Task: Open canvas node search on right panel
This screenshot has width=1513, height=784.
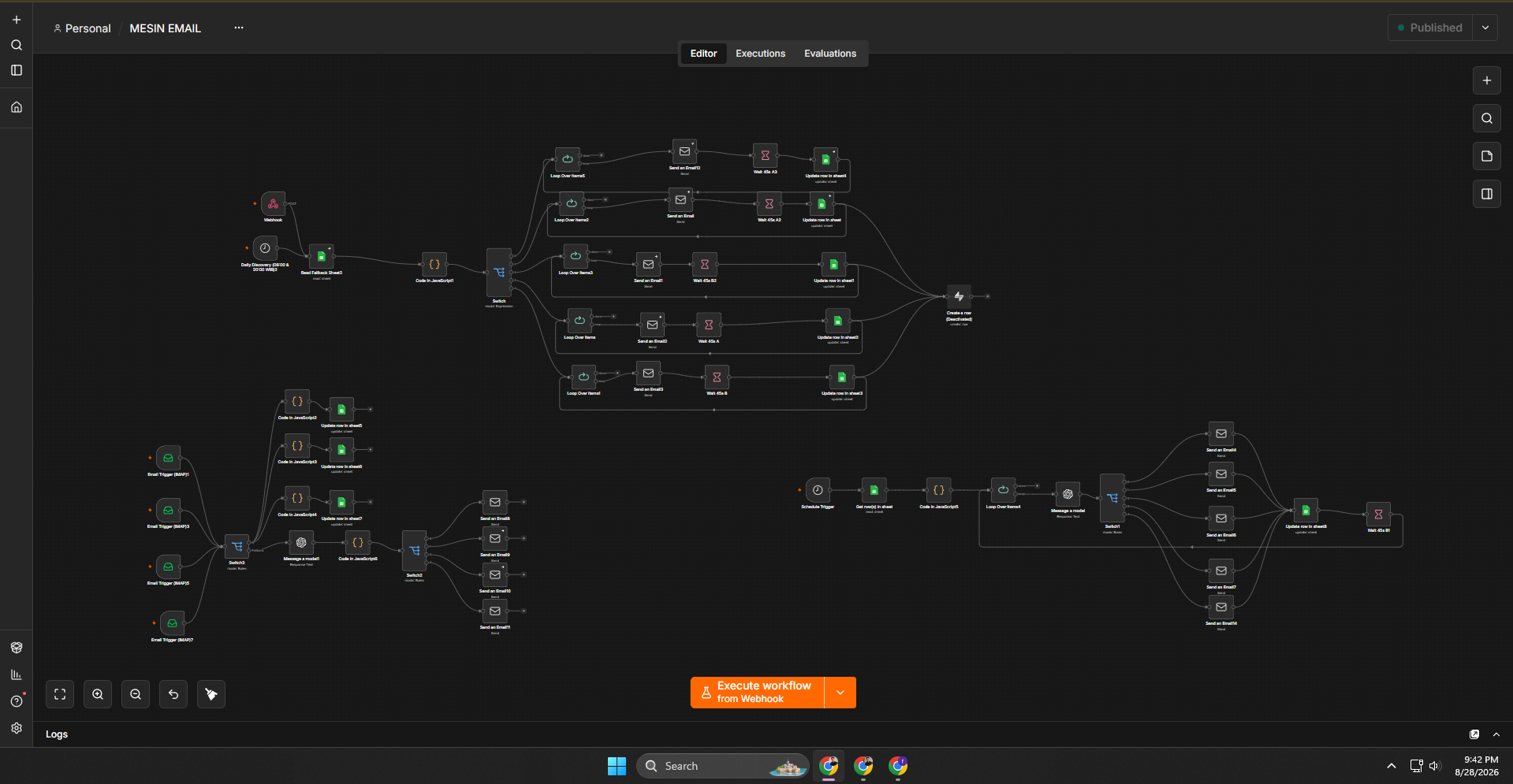Action: coord(1487,118)
